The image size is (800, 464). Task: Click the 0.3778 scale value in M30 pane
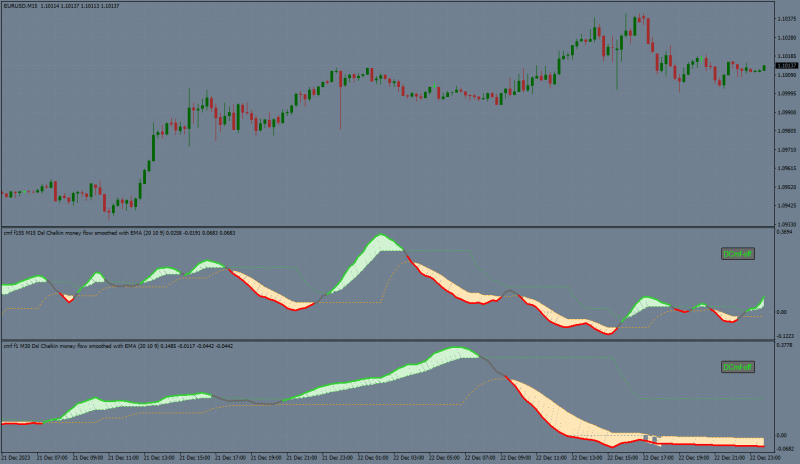point(784,345)
